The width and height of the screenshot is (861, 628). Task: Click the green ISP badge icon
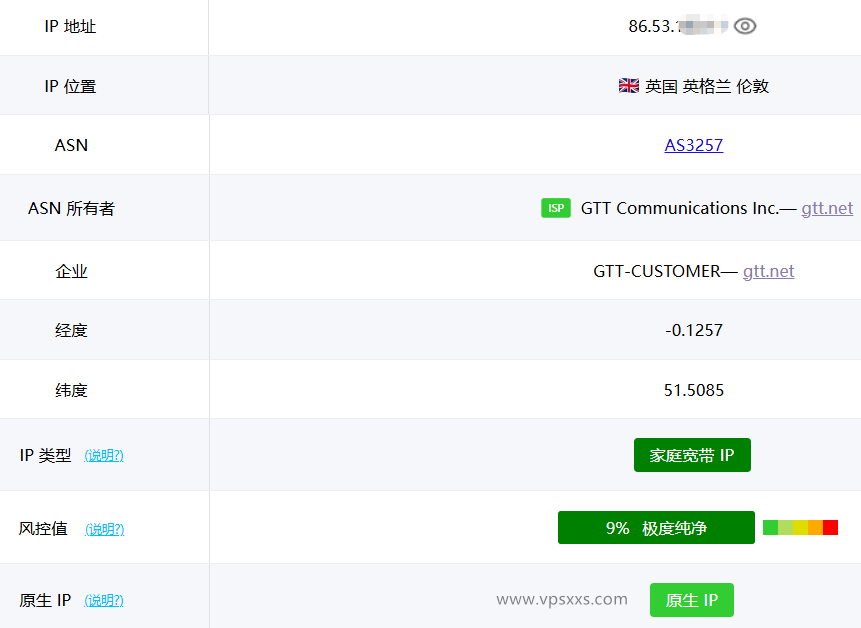(556, 208)
